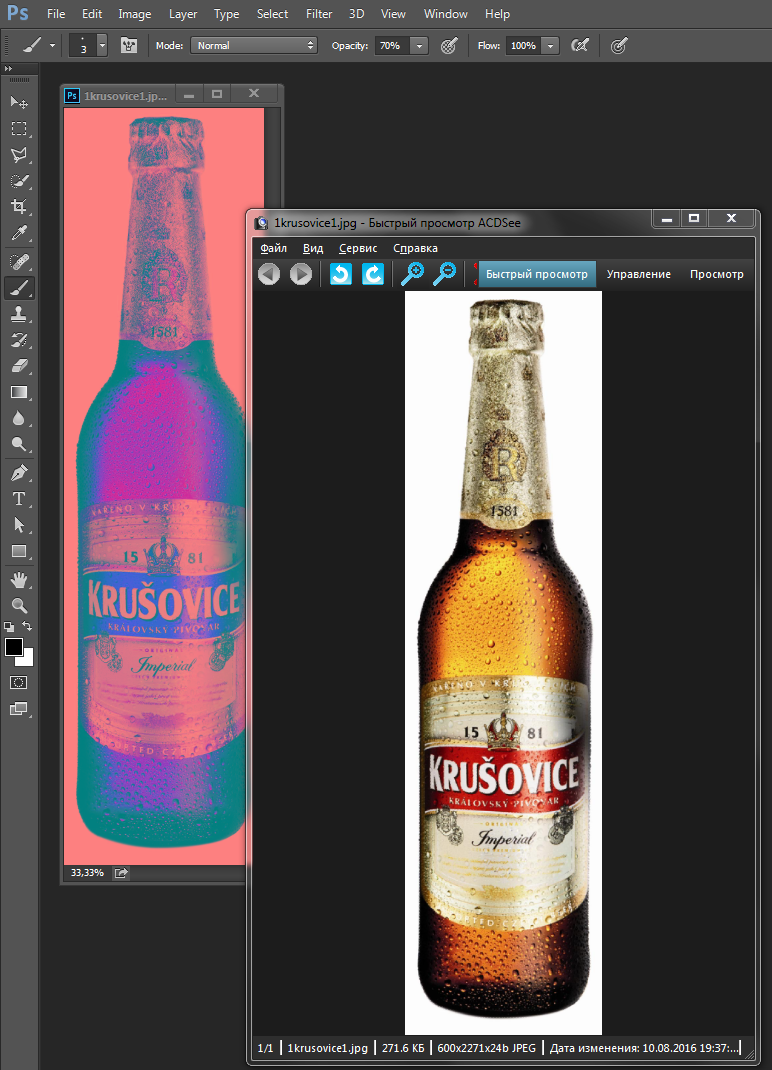Open Photoshop Window menu
This screenshot has width=772, height=1070.
pos(446,14)
